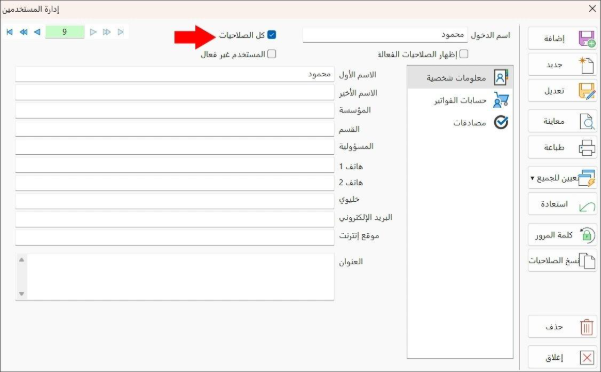Click the تعديل (Edit) pencil icon

pos(586,91)
